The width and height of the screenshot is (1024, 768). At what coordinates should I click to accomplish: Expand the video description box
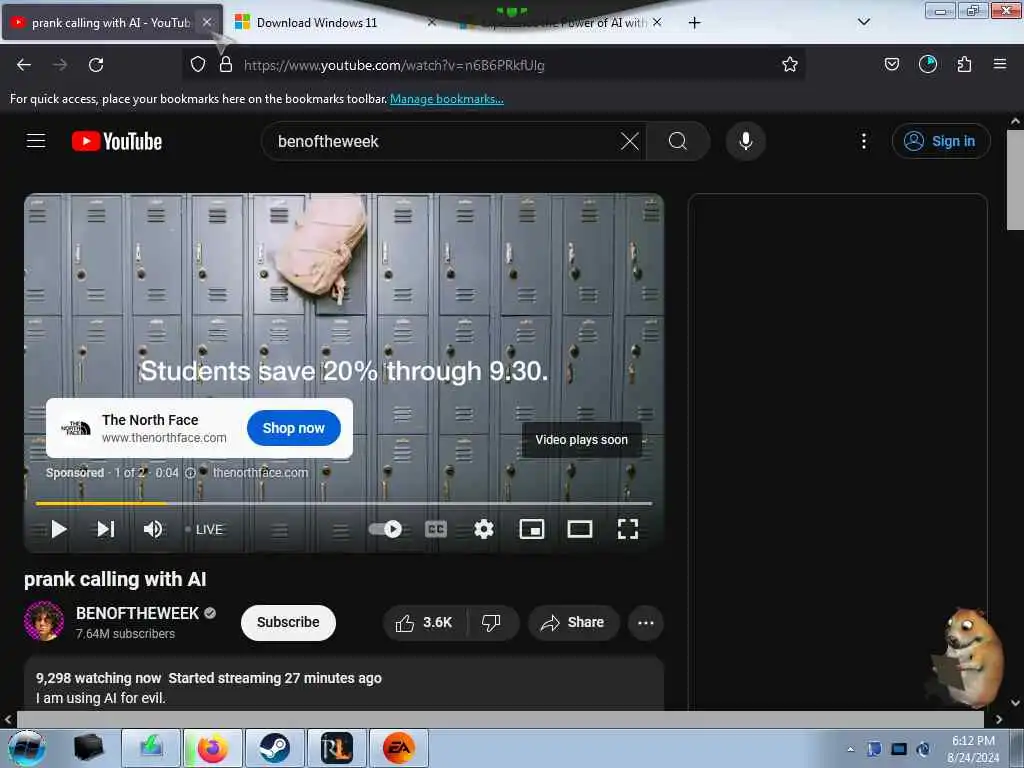point(344,684)
